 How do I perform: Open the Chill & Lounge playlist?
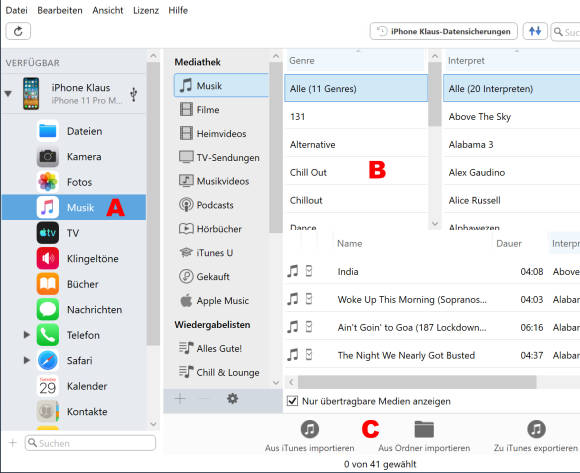221,372
